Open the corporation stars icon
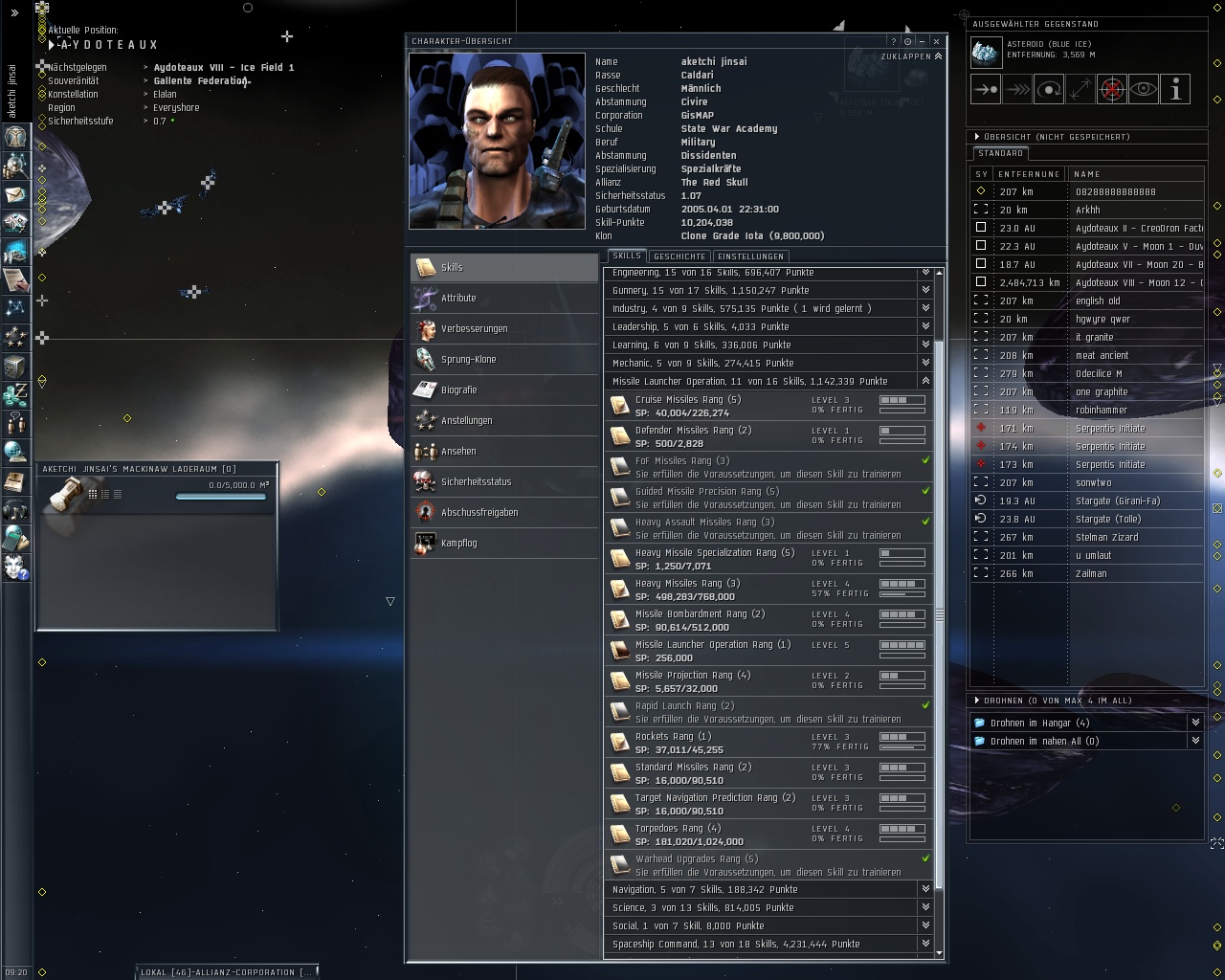Screen dimensions: 1225x980 tap(15, 337)
